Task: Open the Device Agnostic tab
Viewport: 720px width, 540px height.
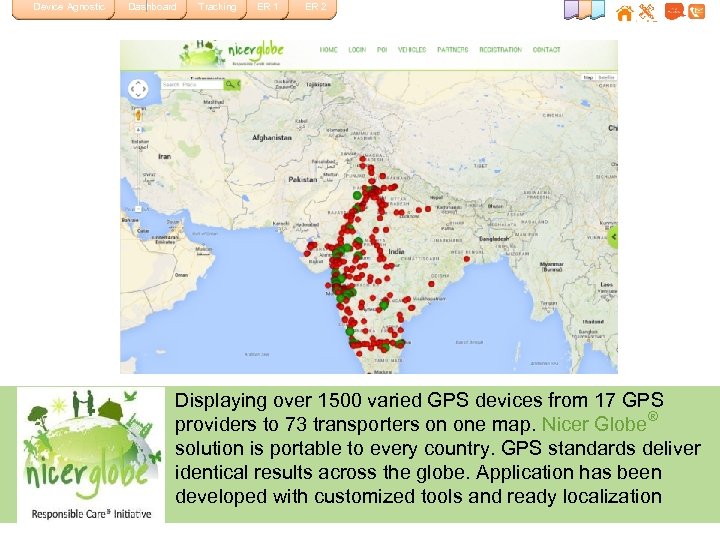Action: coord(63,9)
